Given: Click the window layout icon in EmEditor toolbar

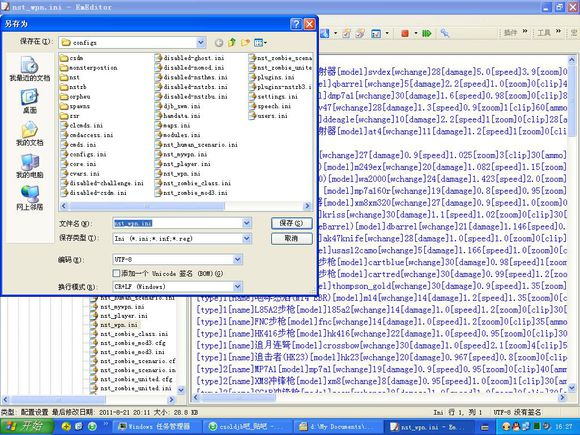Looking at the screenshot, I should [x=376, y=33].
